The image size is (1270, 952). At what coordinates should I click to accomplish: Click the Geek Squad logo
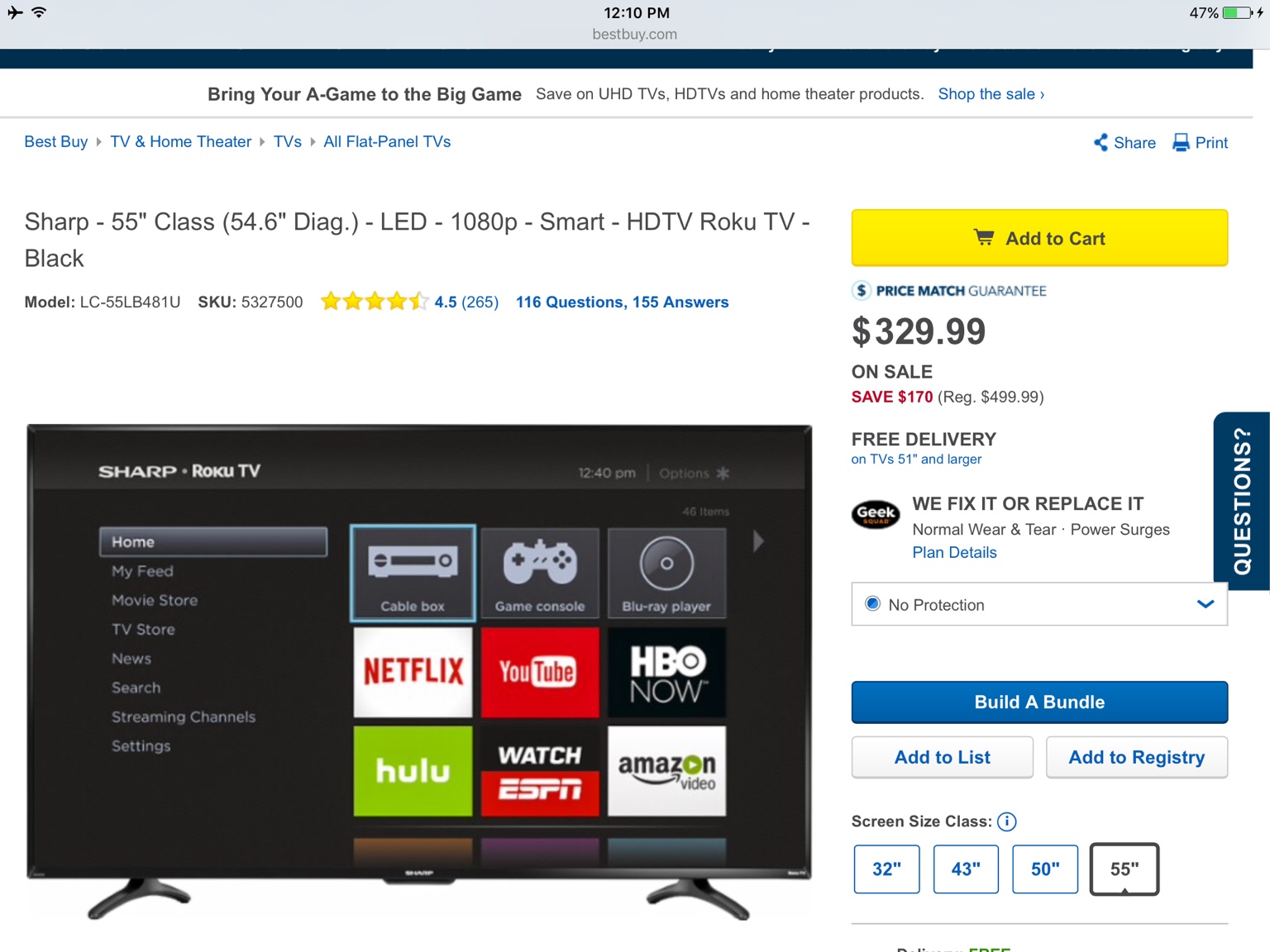pyautogui.click(x=876, y=515)
